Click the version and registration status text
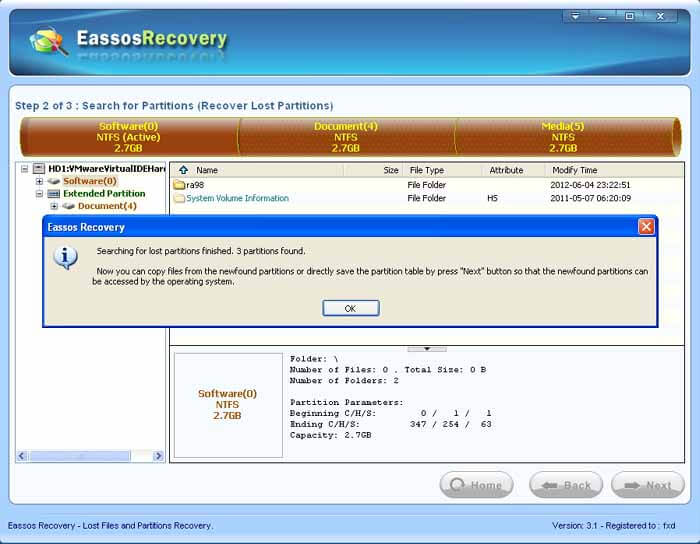700x544 pixels. click(613, 526)
